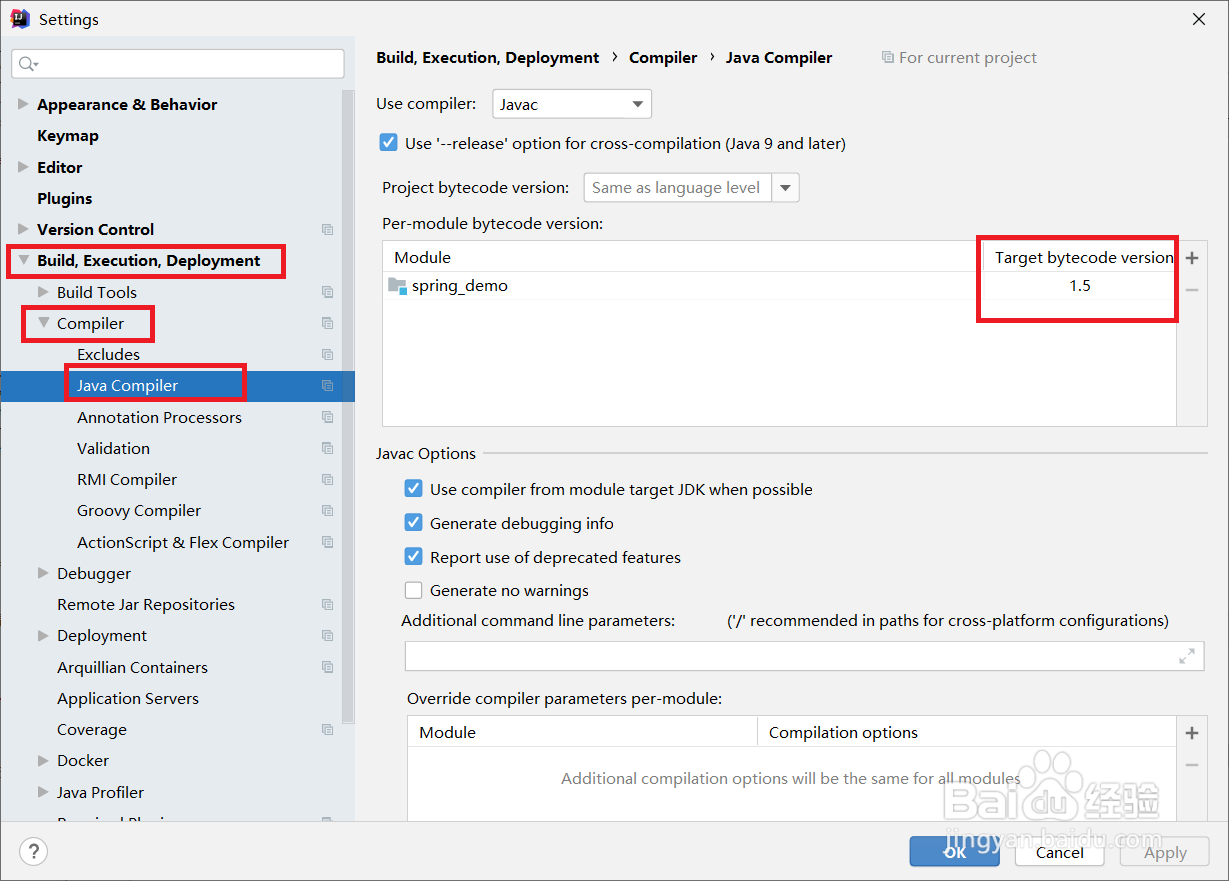Viewport: 1229px width, 881px height.
Task: Enable Generate no warnings checkbox
Action: click(413, 590)
